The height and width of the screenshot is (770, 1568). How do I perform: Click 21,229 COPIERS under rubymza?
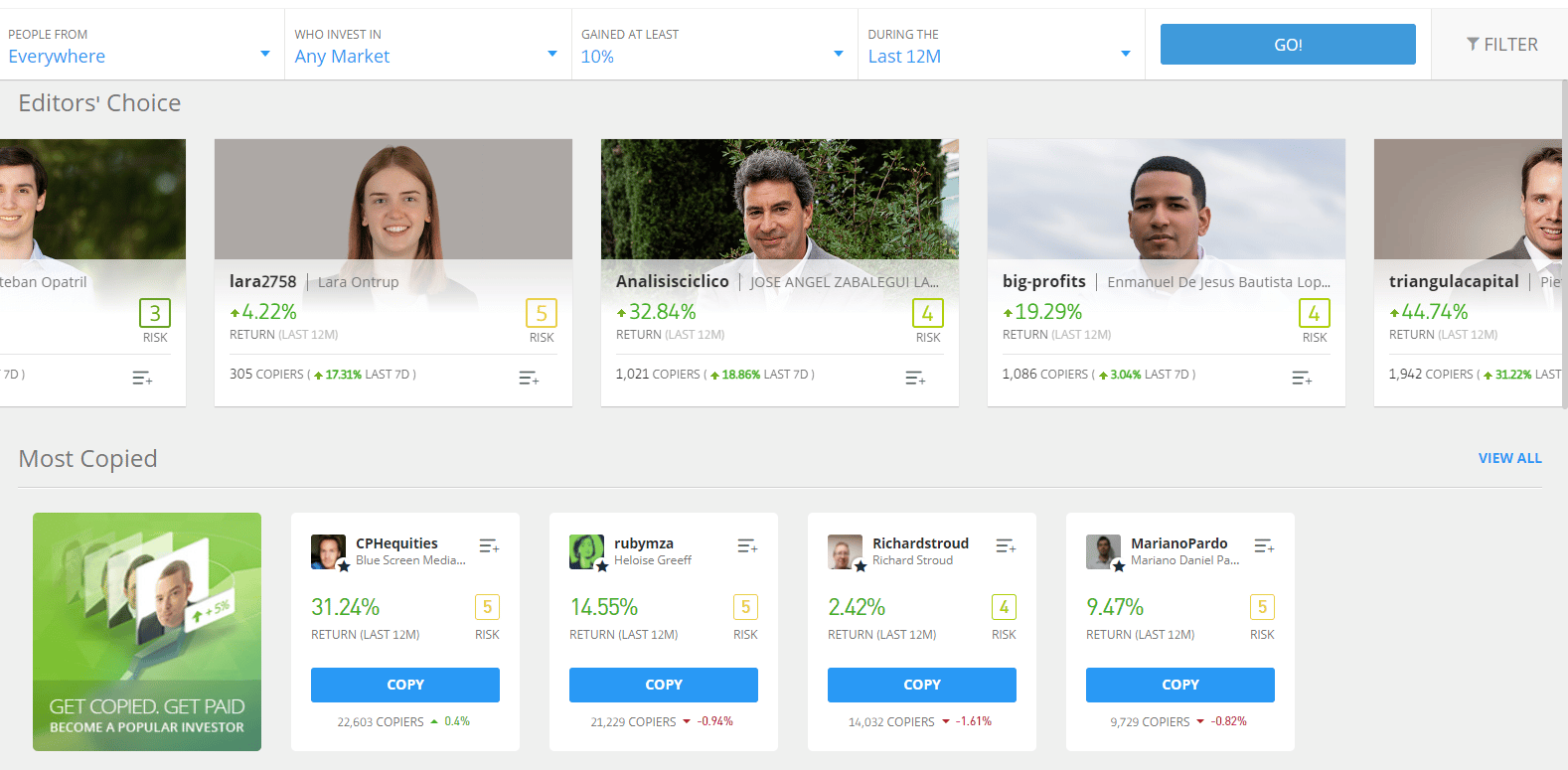click(633, 722)
